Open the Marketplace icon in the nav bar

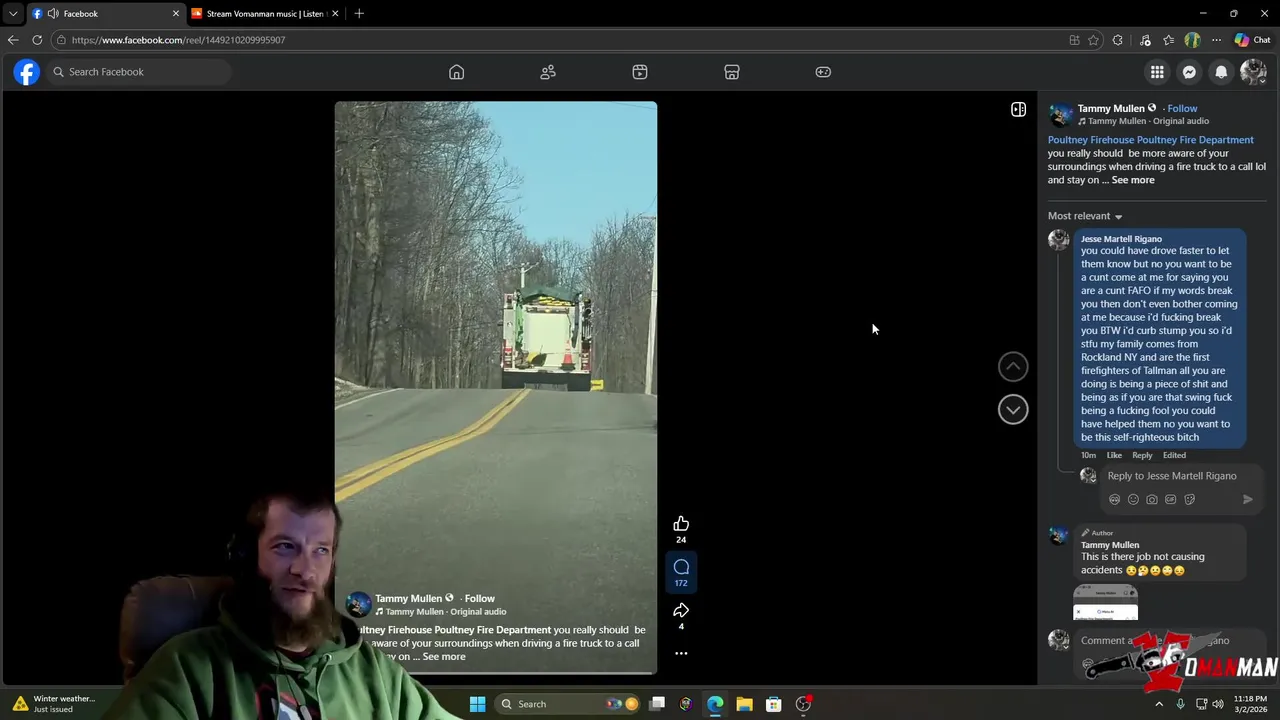click(x=732, y=72)
